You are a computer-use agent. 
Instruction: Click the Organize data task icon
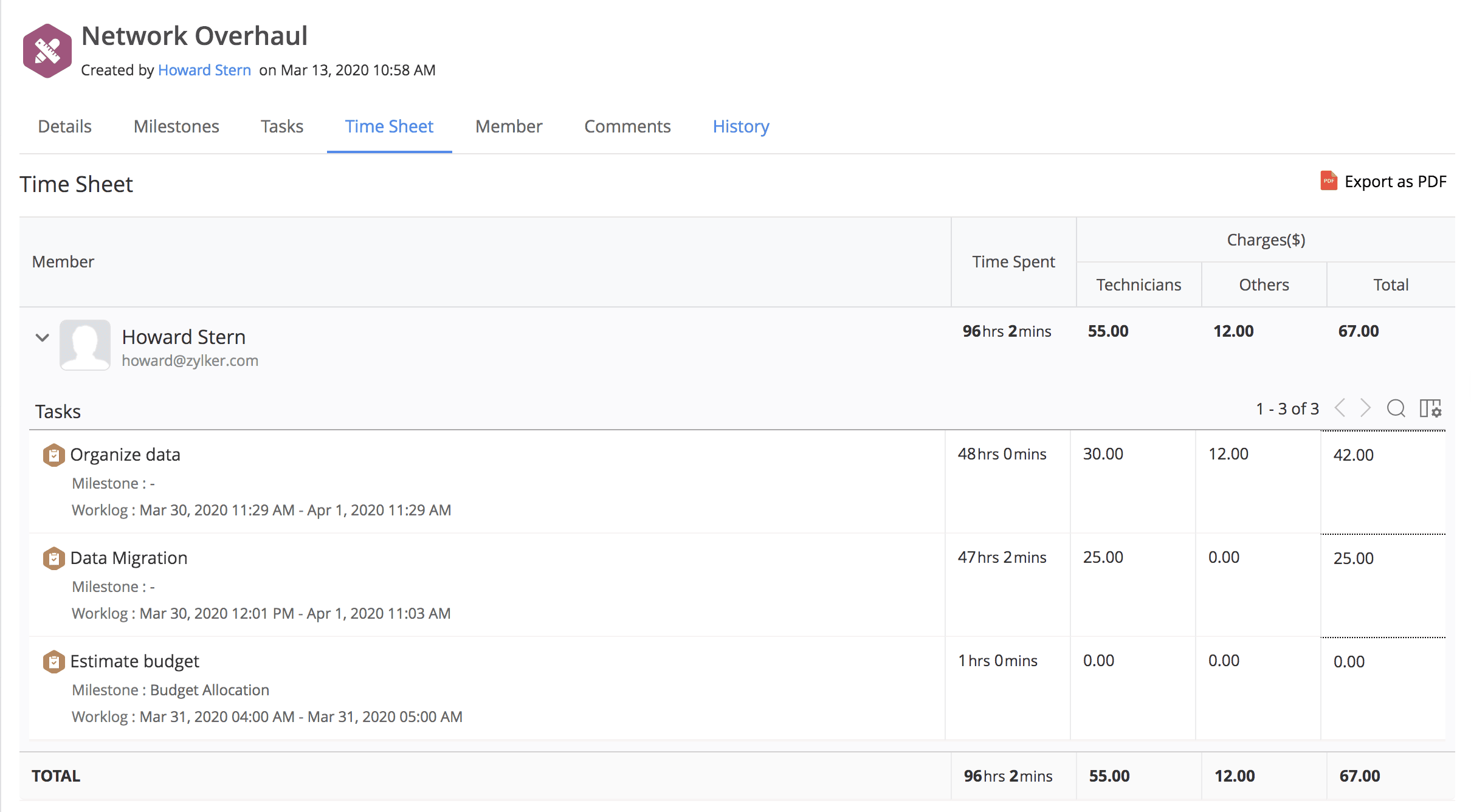[53, 455]
